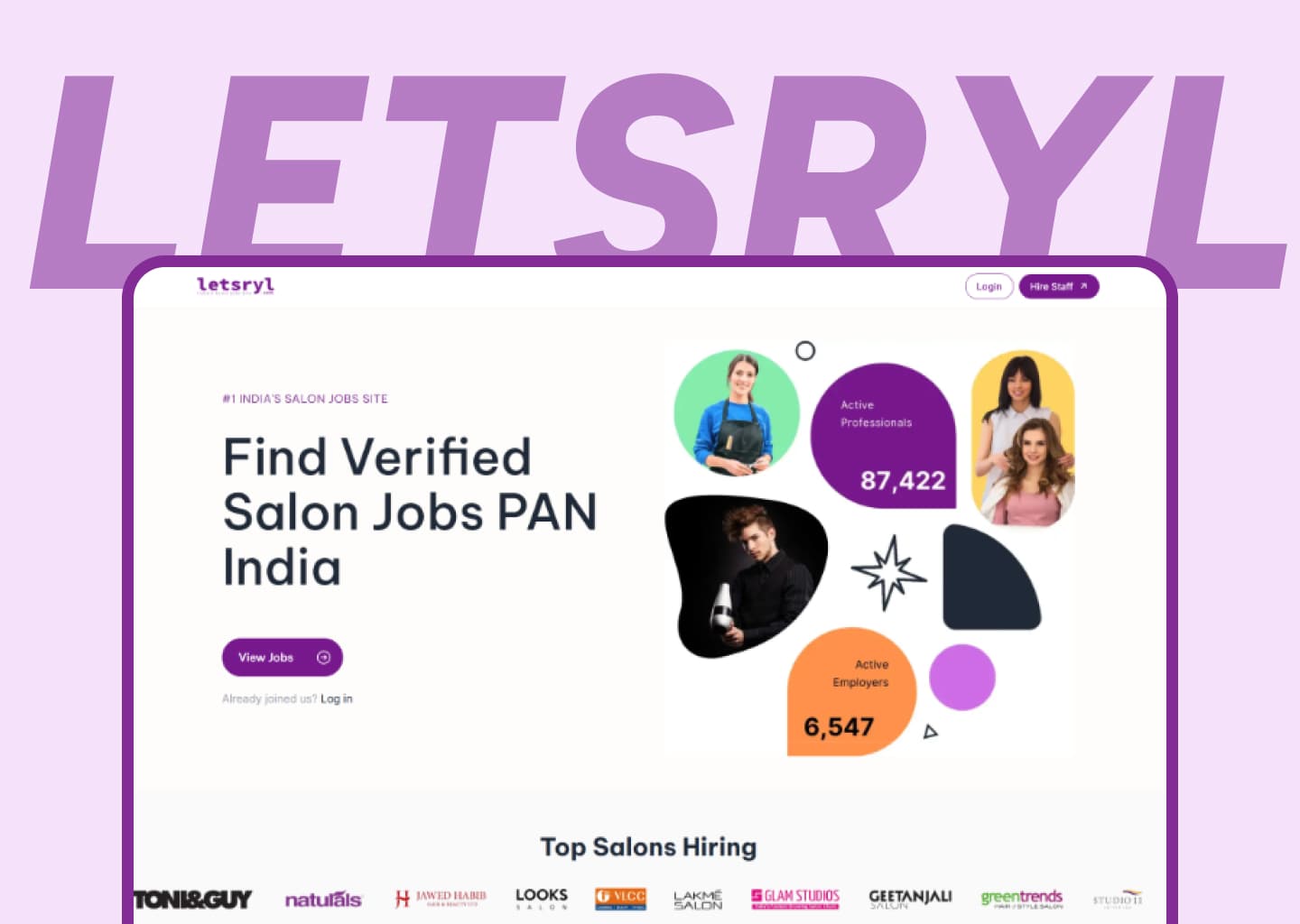Click the Lakme Salon logo
Image resolution: width=1300 pixels, height=924 pixels.
[698, 900]
